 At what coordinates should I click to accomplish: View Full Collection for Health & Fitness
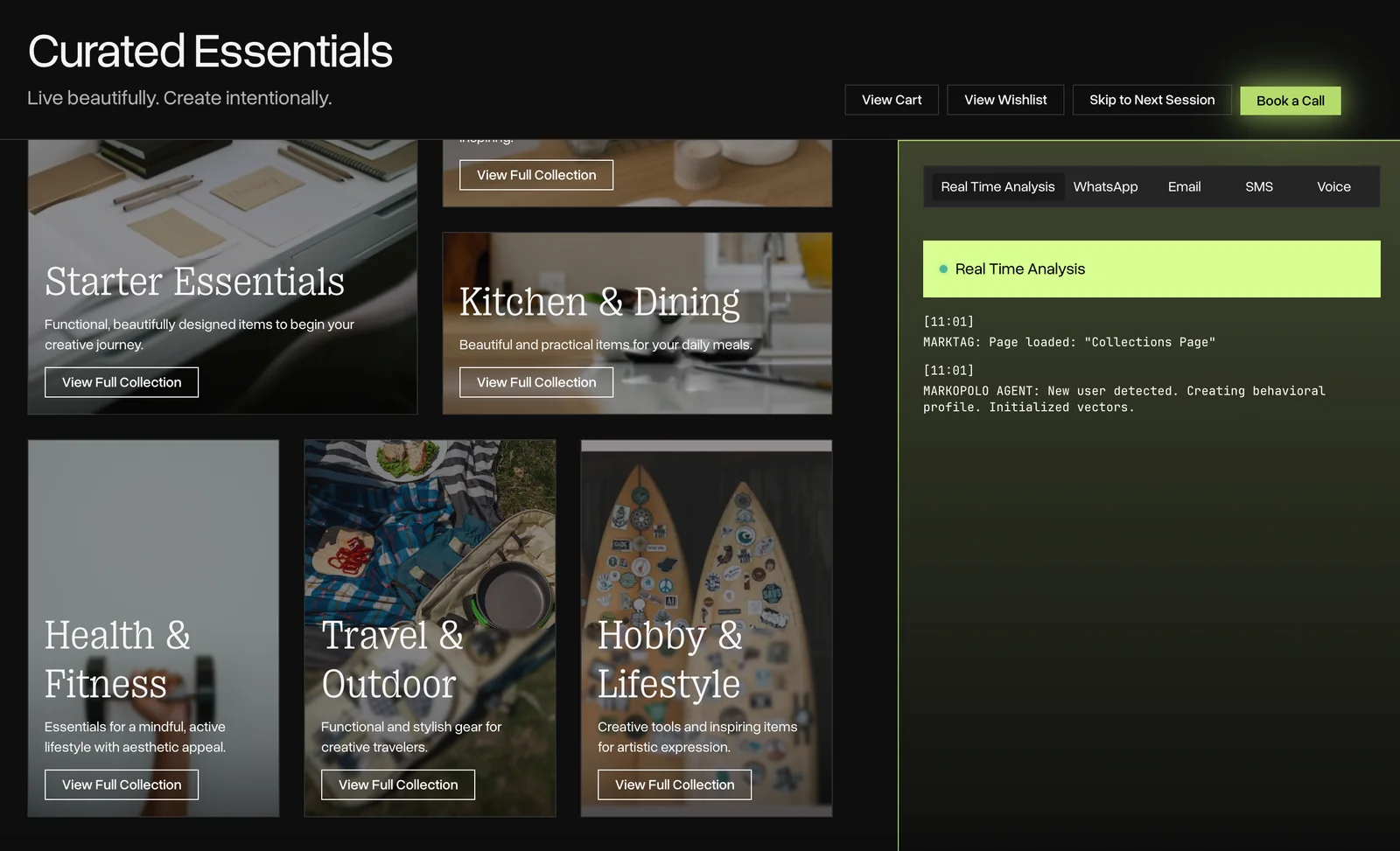[x=122, y=785]
